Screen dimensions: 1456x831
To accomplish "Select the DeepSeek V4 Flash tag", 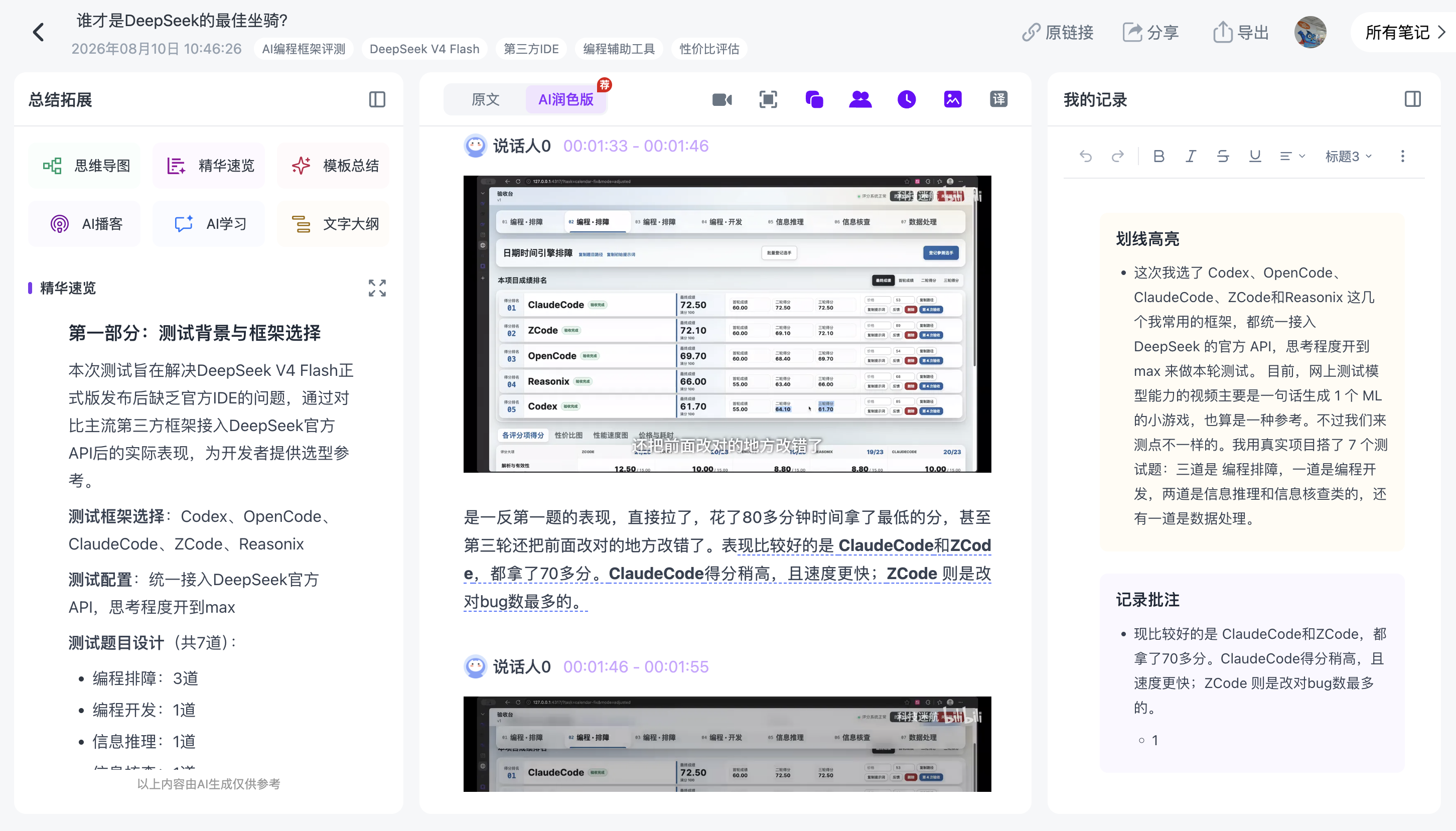I will (424, 49).
